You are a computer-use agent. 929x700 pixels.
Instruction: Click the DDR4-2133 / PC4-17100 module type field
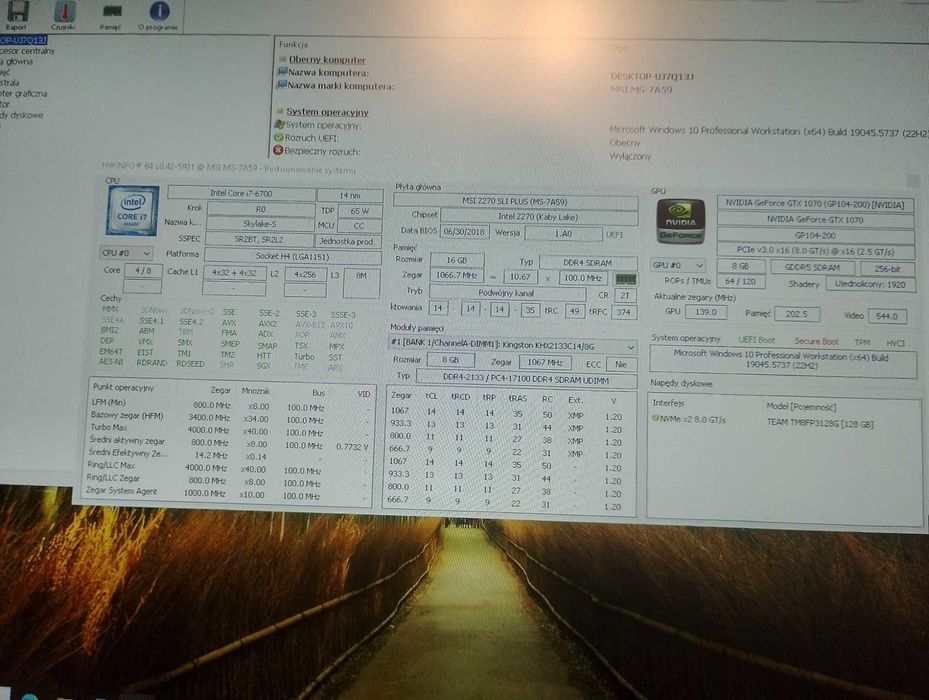(526, 380)
